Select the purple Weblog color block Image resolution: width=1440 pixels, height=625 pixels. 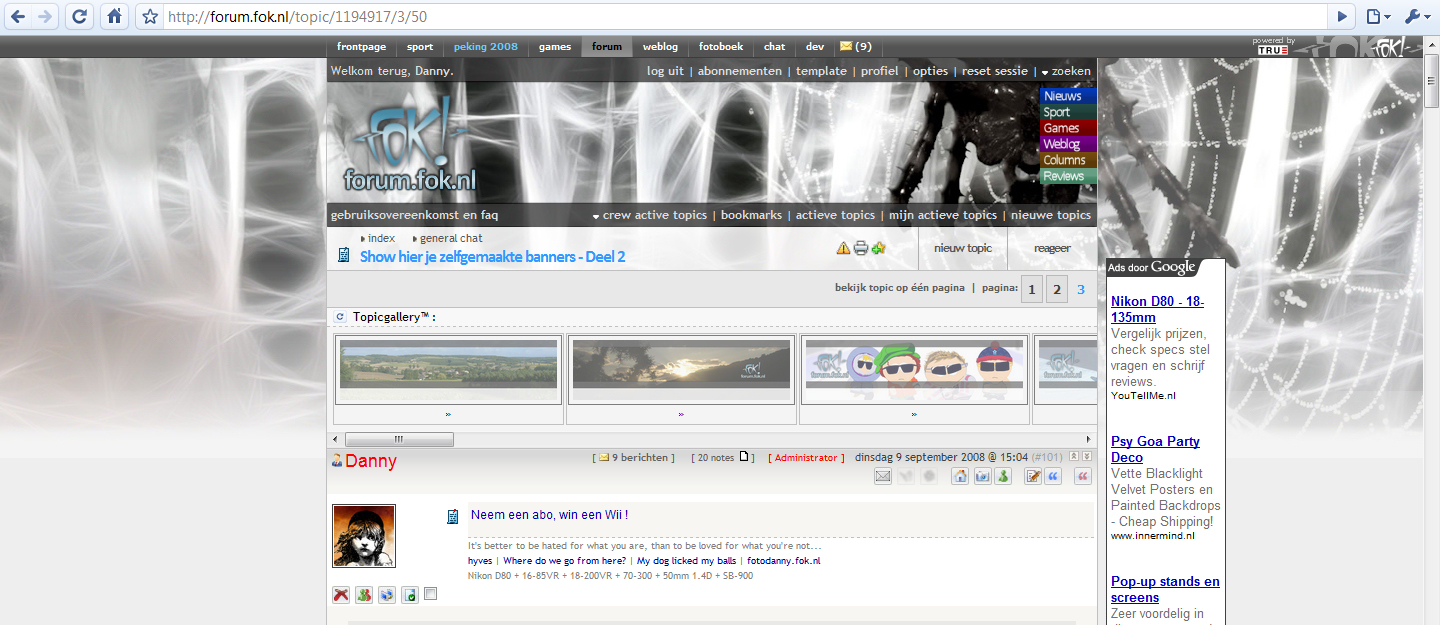1068,144
